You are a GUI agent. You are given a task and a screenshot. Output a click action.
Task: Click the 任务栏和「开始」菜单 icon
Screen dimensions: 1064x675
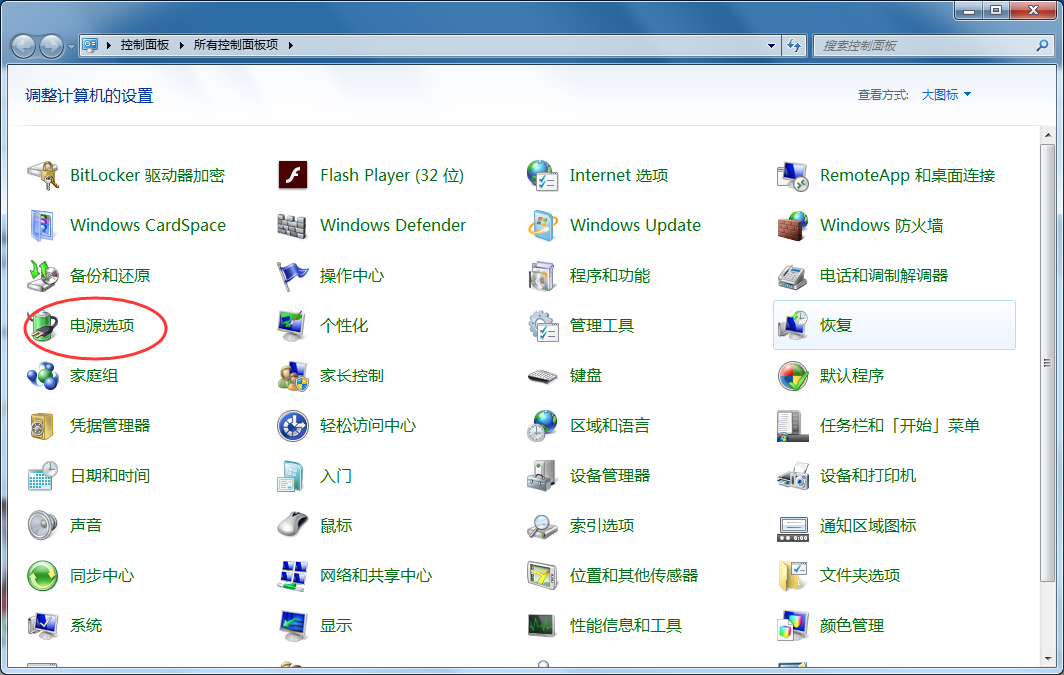point(793,425)
